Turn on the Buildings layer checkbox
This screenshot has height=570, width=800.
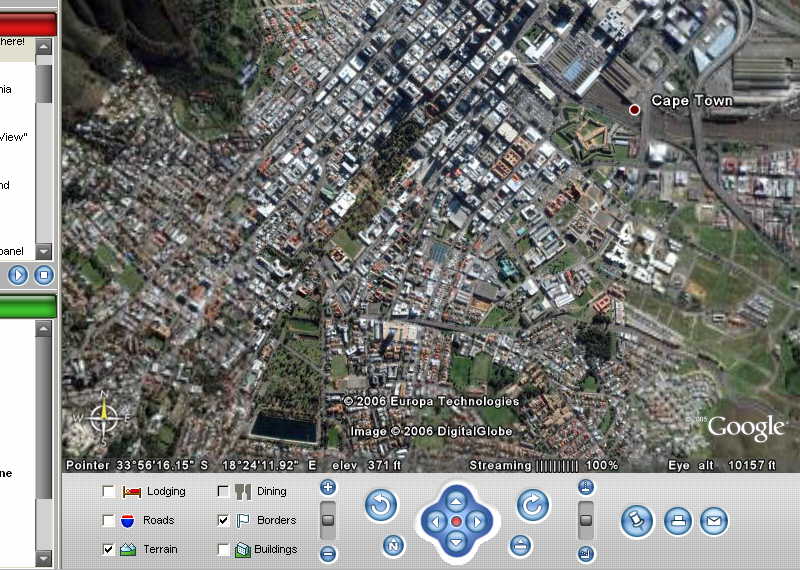(x=223, y=549)
